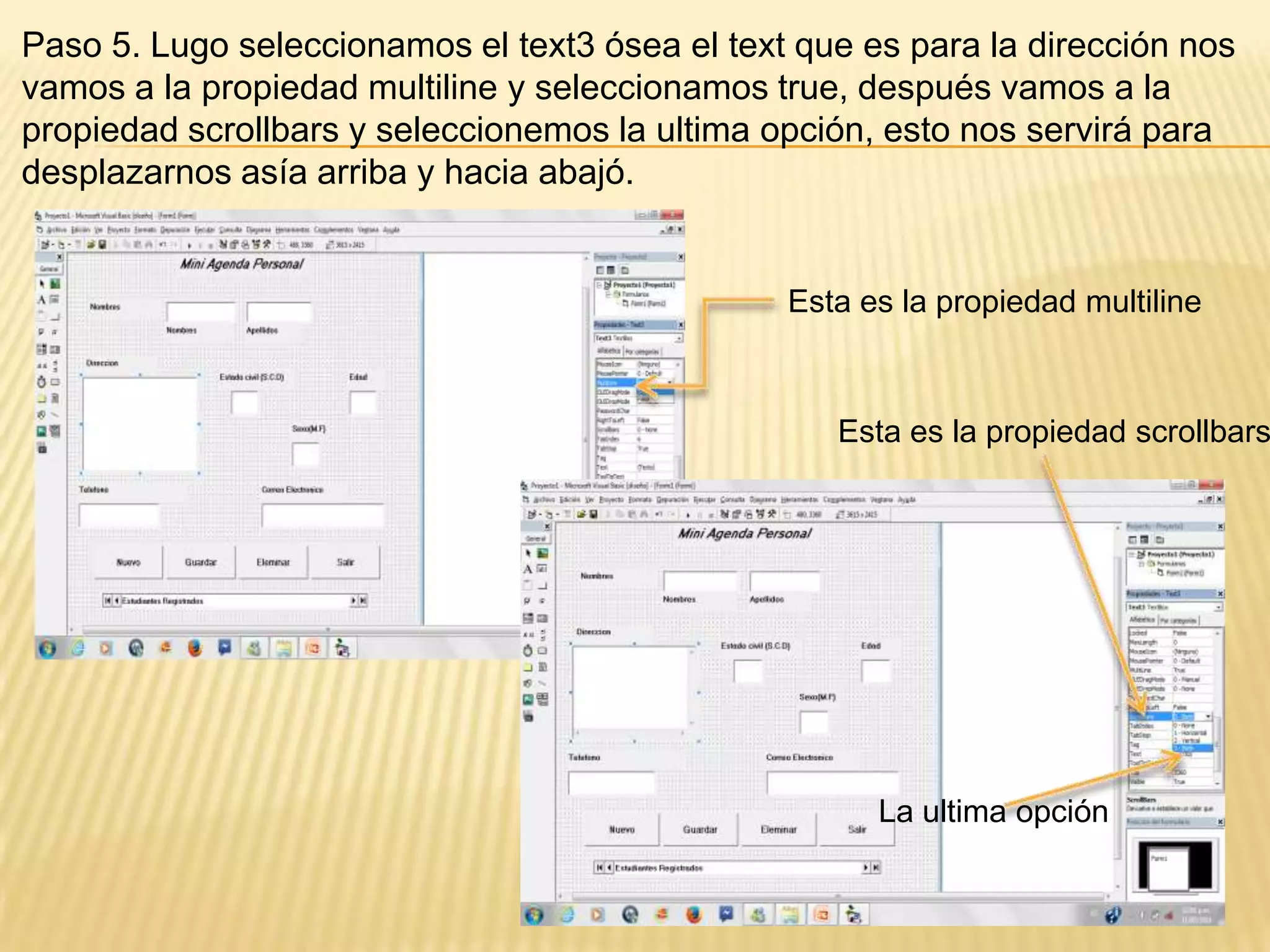Select the OLE tool in lower VB toolbox
Screen dimensions: 1270x952
[528, 716]
